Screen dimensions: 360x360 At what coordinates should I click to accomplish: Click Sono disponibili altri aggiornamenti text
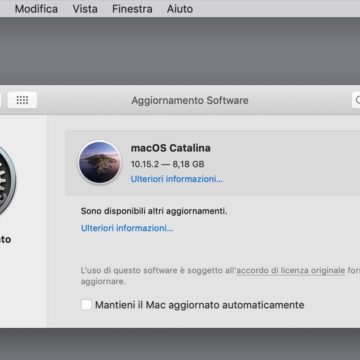click(154, 211)
